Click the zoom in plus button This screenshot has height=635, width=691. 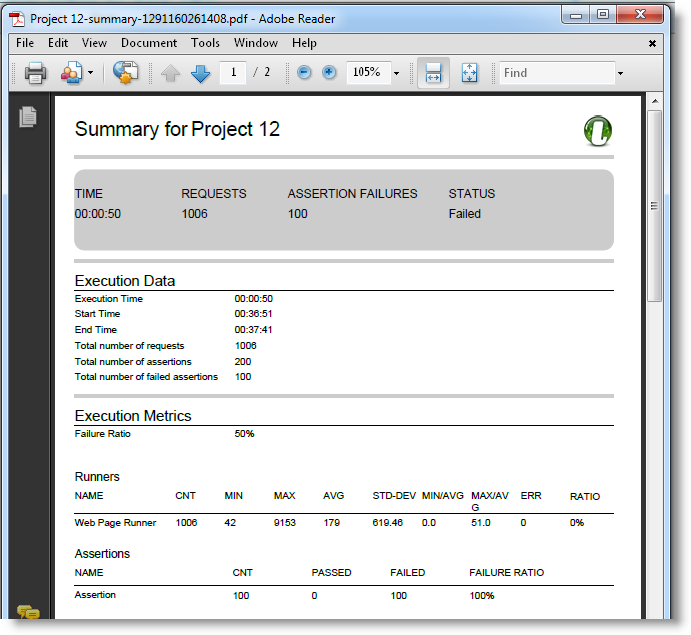[329, 72]
